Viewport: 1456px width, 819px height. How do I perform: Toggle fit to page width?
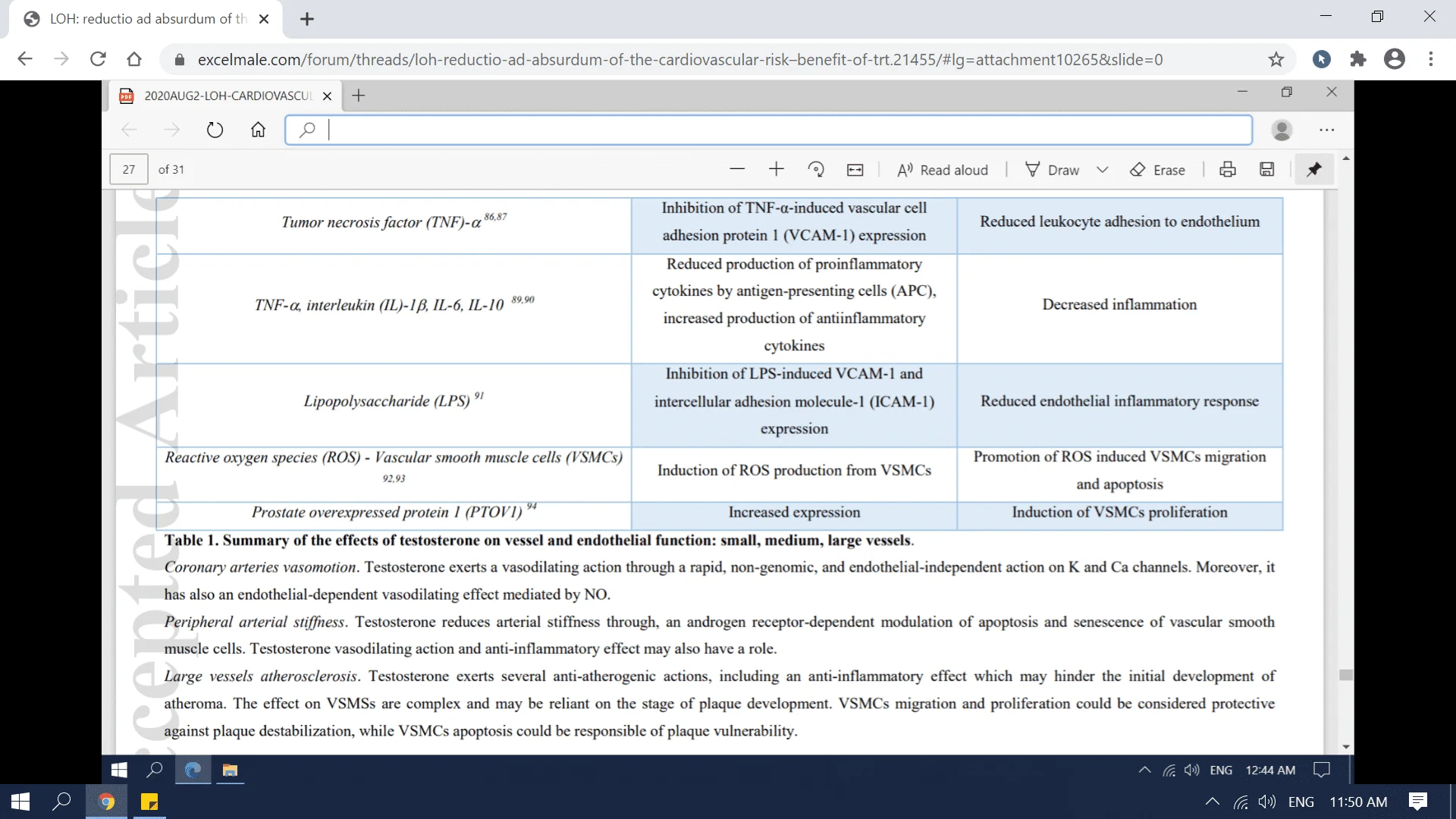(855, 170)
